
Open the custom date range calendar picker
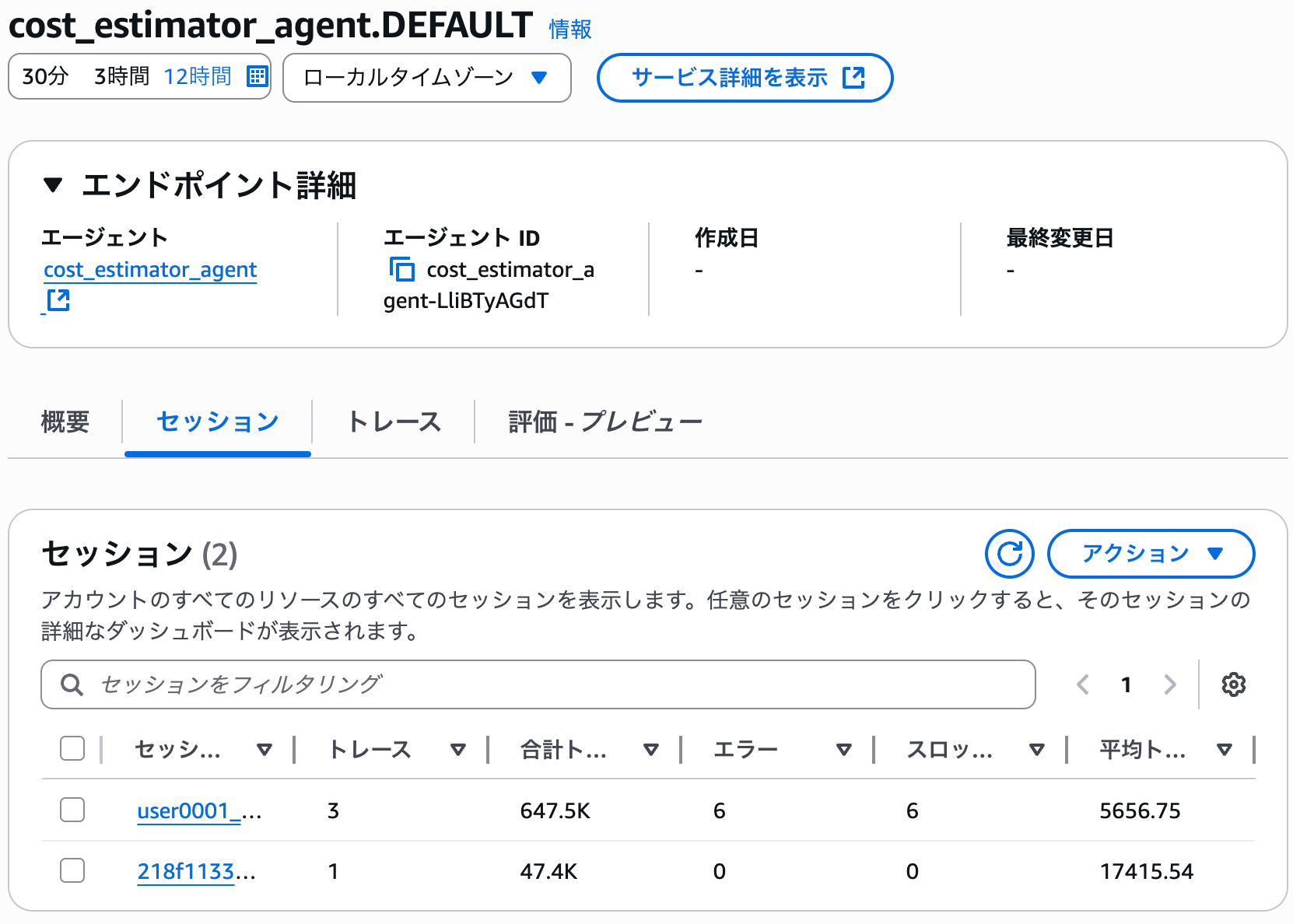point(257,76)
